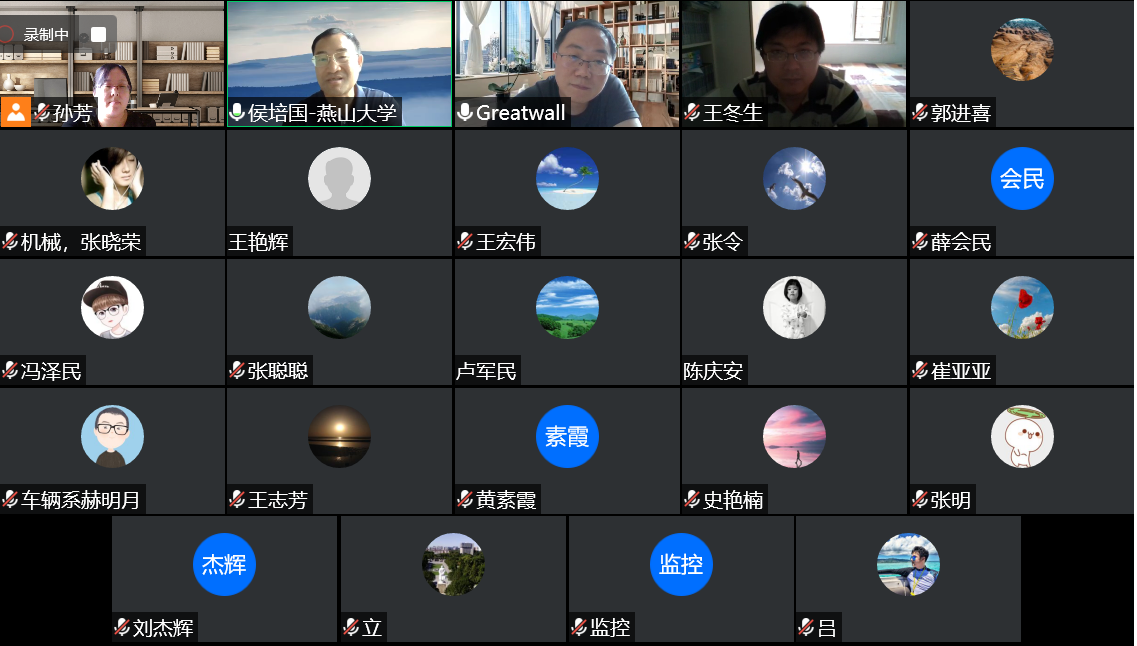
Task: Click the red recording indicator icon
Action: 7,34
